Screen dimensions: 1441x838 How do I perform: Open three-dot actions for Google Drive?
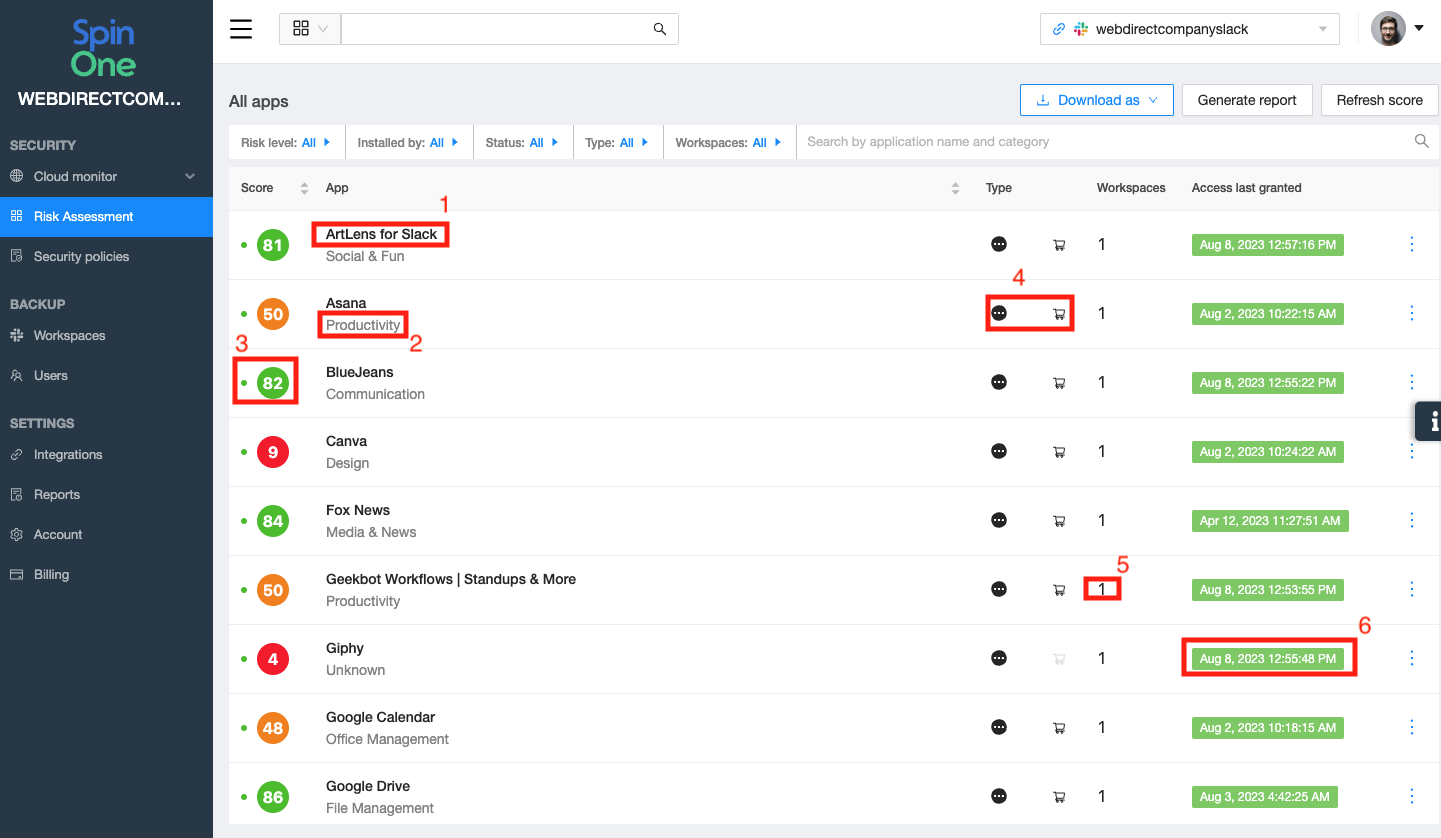tap(1411, 797)
